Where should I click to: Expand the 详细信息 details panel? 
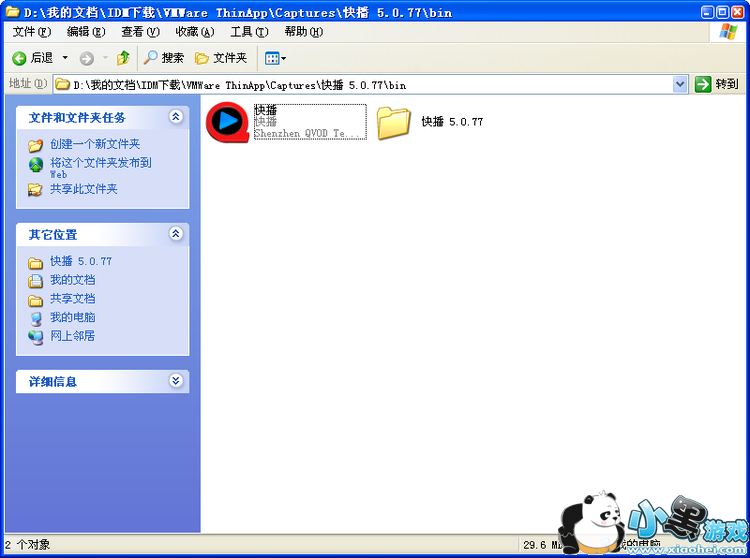pos(176,381)
